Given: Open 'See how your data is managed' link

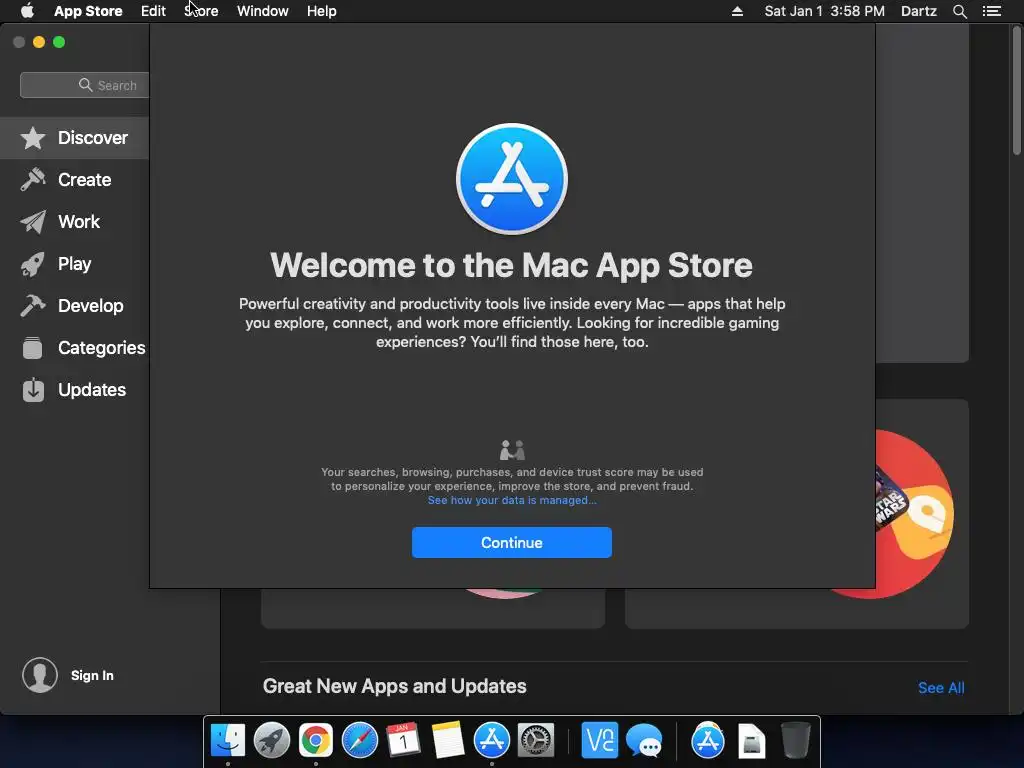Looking at the screenshot, I should pos(512,500).
